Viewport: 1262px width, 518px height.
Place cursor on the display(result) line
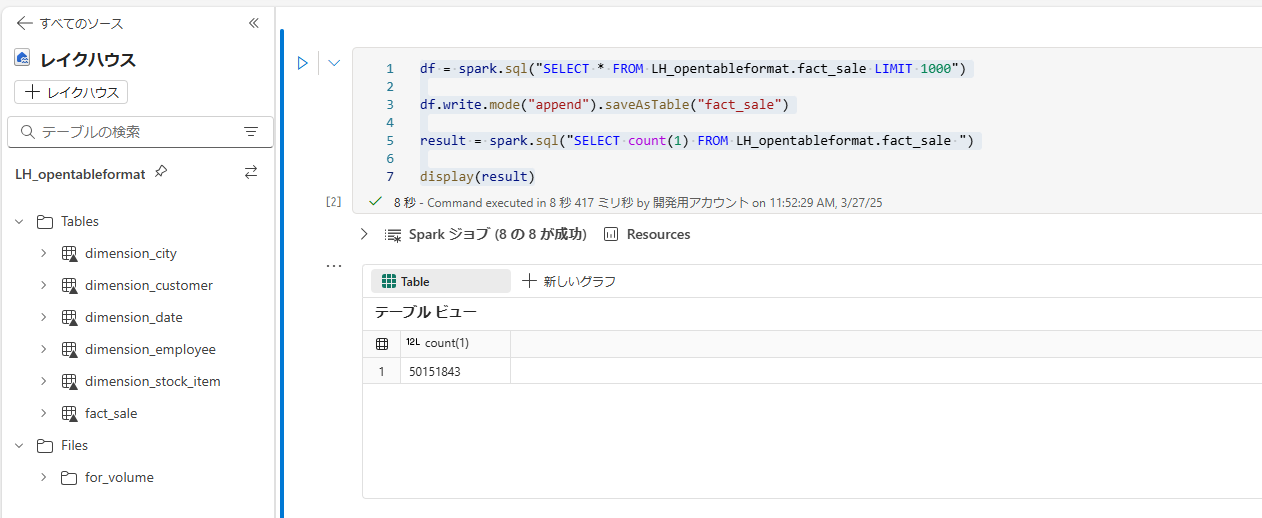click(478, 176)
